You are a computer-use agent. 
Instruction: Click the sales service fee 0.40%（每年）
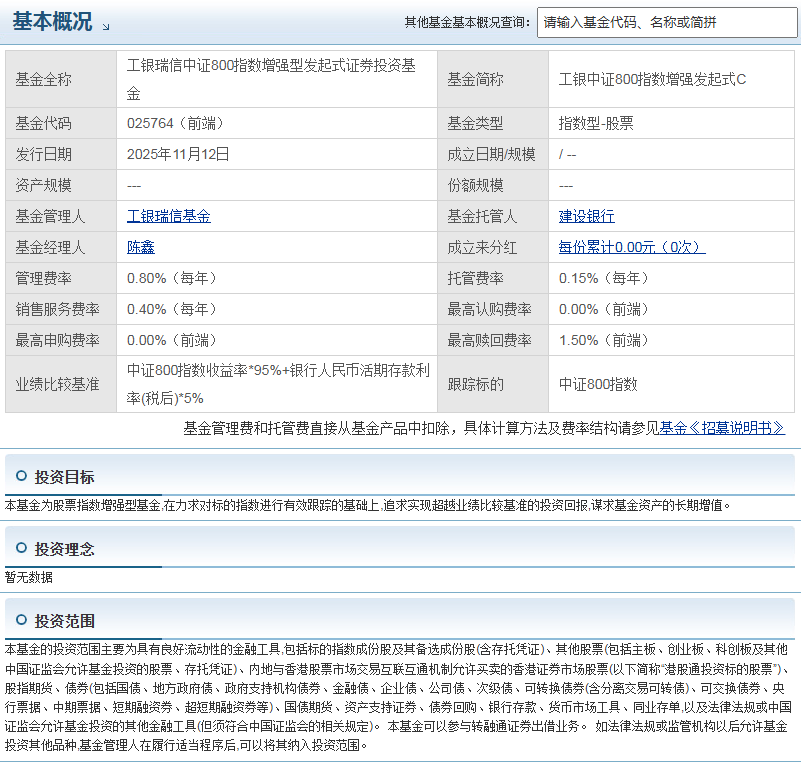(172, 309)
